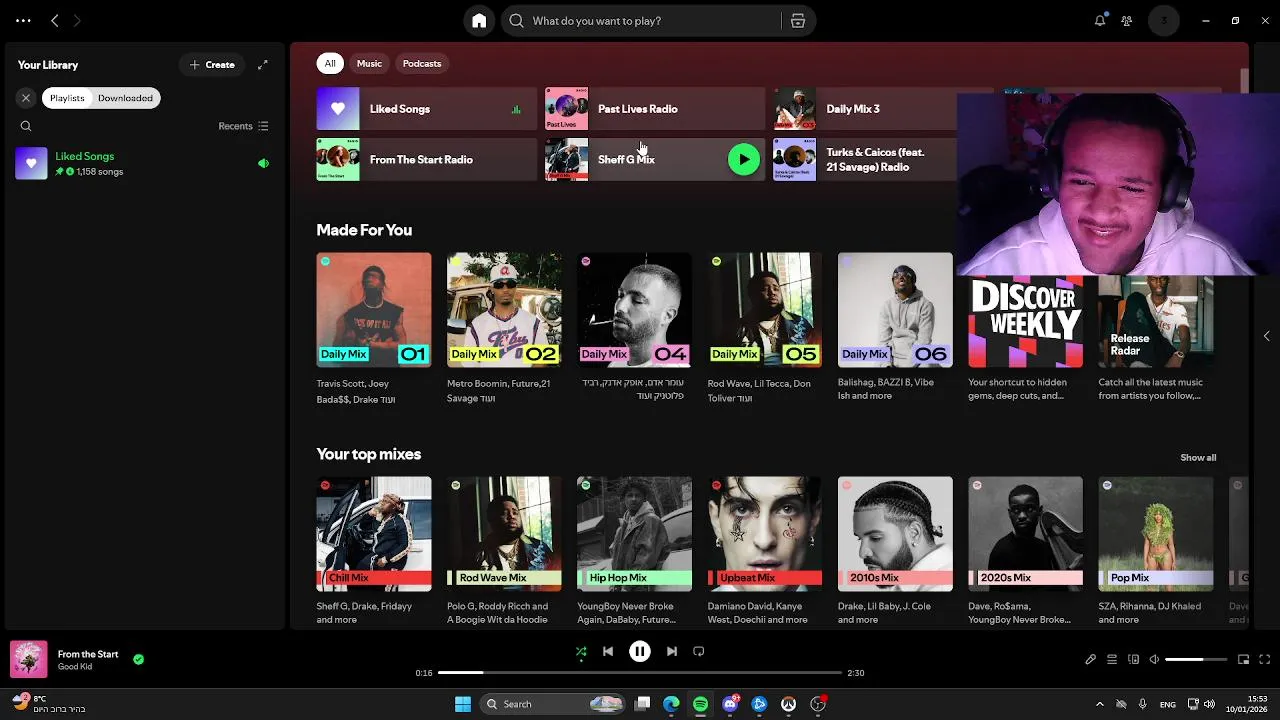Show hidden system tray icons
The width and height of the screenshot is (1280, 720).
click(x=1100, y=704)
